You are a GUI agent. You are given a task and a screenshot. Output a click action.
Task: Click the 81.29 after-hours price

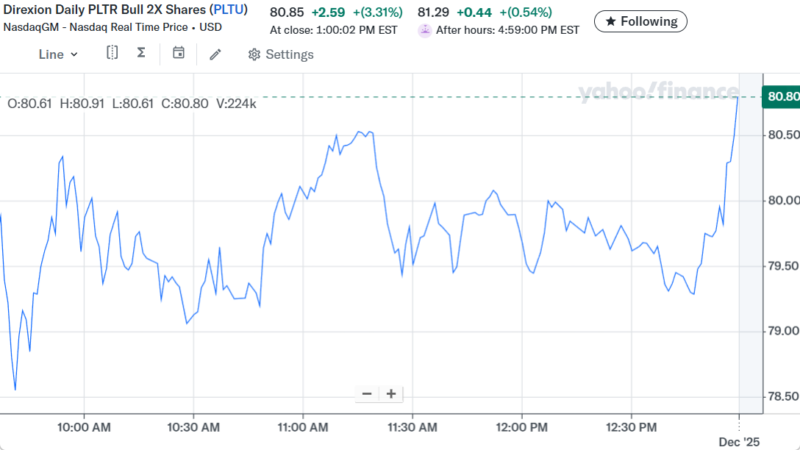coord(434,12)
